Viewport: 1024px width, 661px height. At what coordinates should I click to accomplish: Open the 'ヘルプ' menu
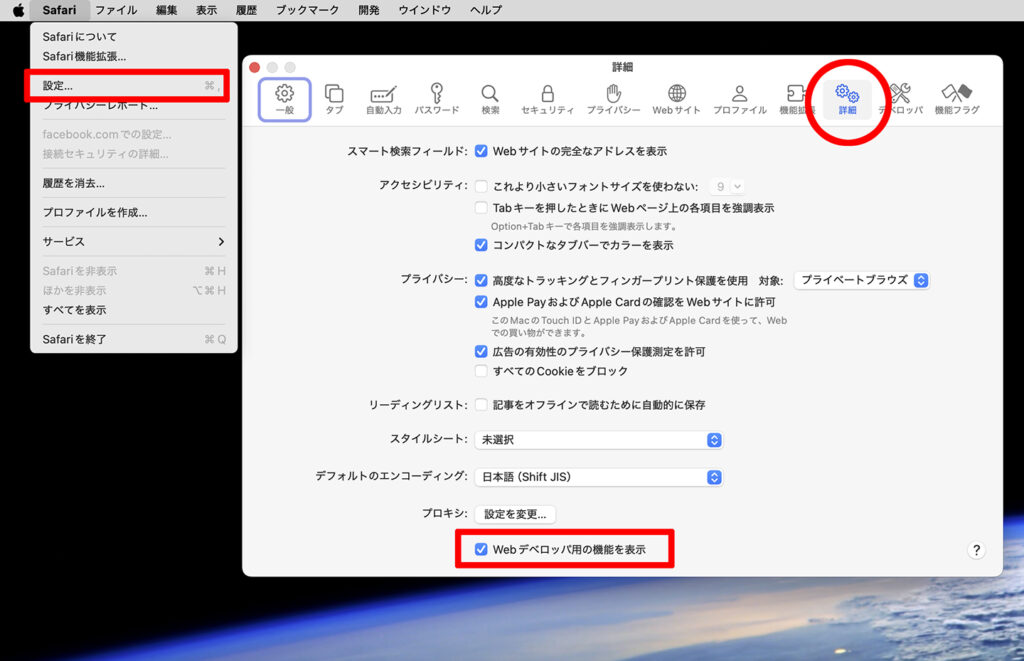coord(486,10)
